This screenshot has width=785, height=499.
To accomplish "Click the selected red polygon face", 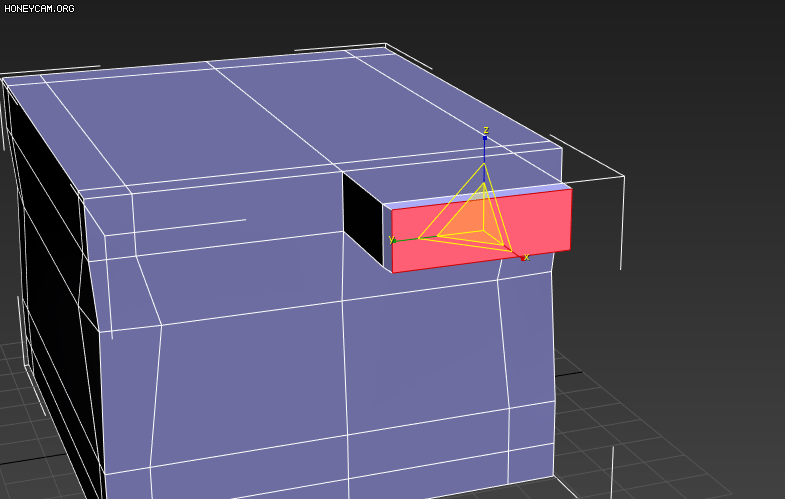I will click(482, 231).
